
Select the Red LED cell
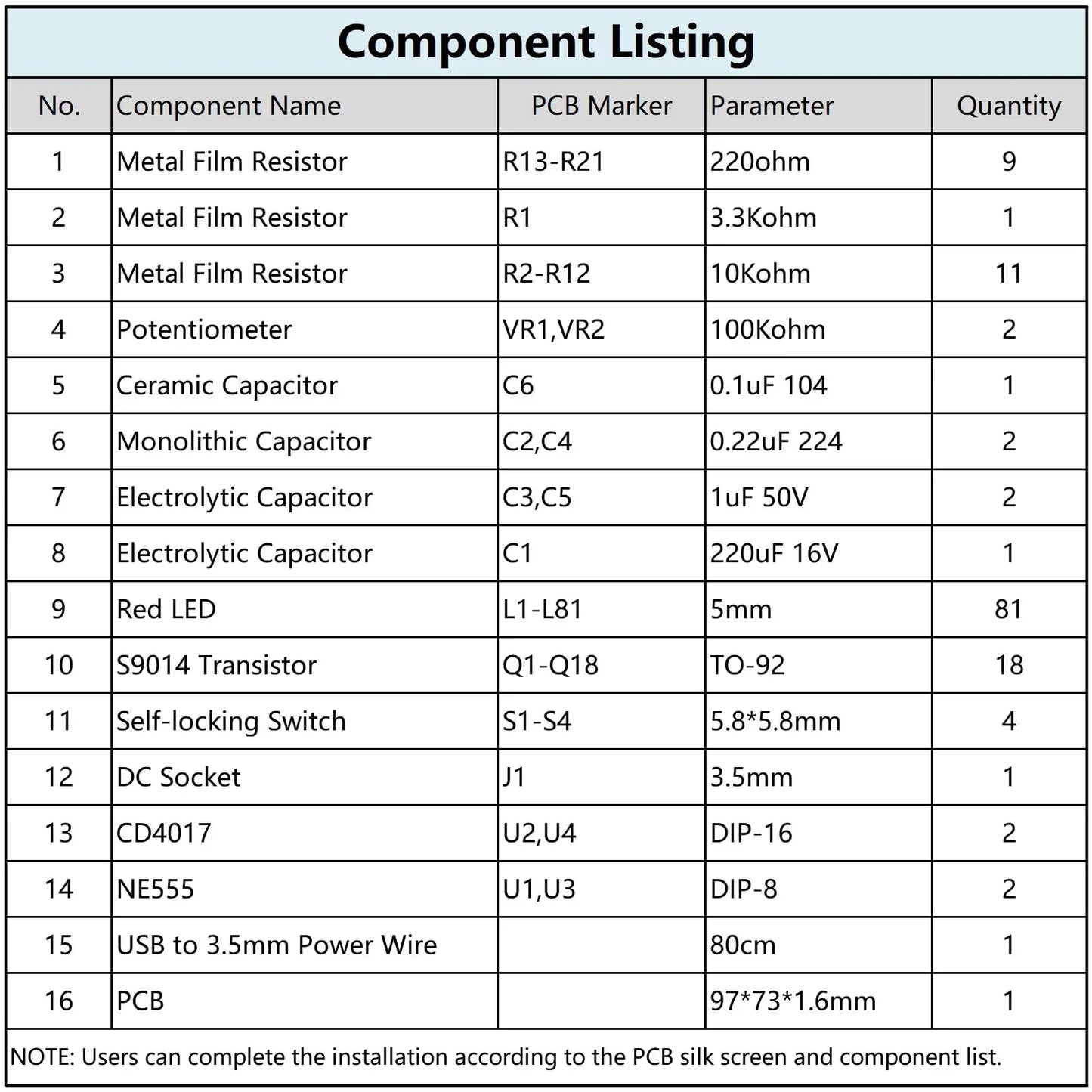(166, 609)
